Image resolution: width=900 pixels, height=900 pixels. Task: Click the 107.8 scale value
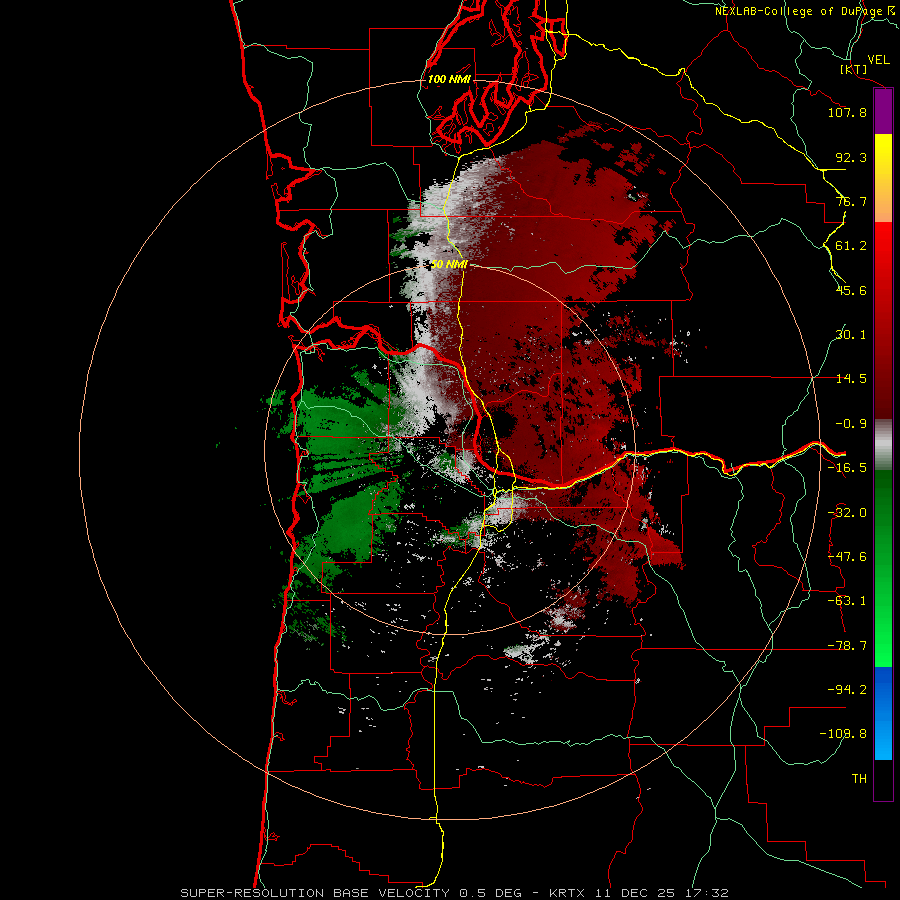(x=847, y=112)
